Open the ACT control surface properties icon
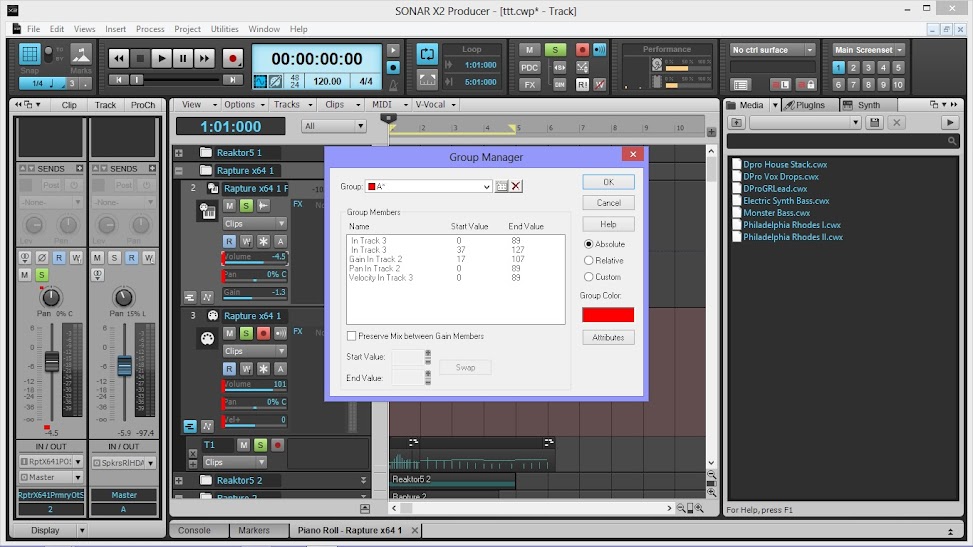Image resolution: width=973 pixels, height=547 pixels. pos(740,84)
